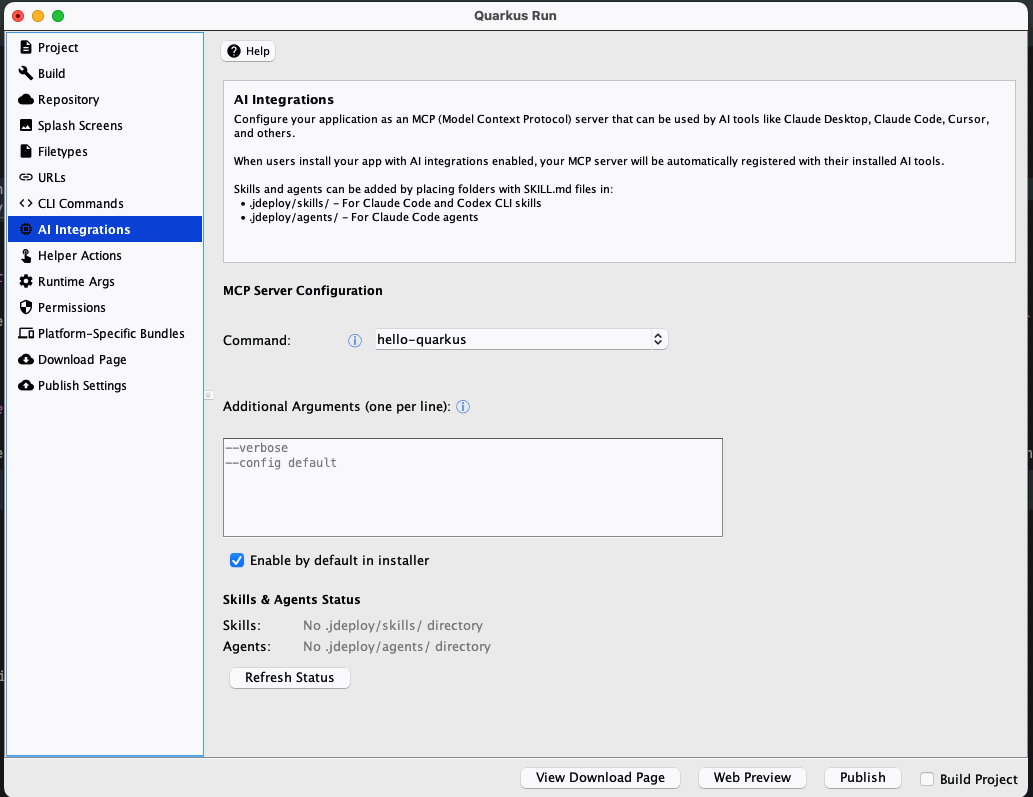
Task: Click the Publish button
Action: click(x=862, y=778)
